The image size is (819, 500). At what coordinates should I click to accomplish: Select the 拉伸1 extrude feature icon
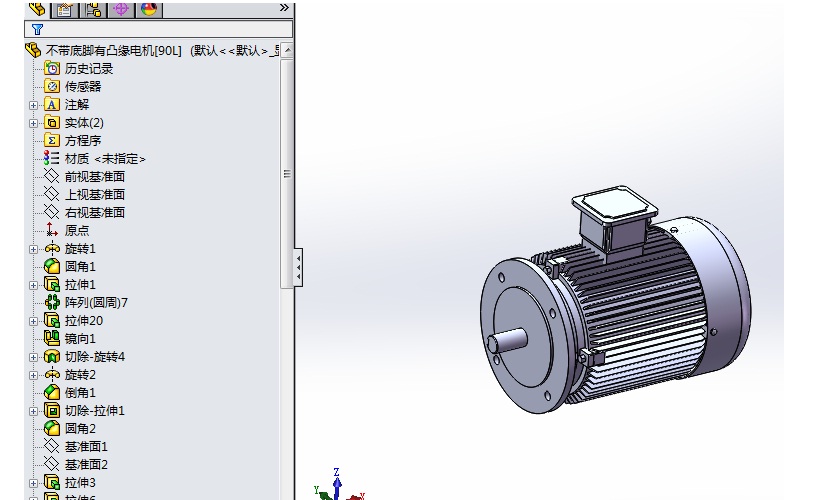[52, 284]
